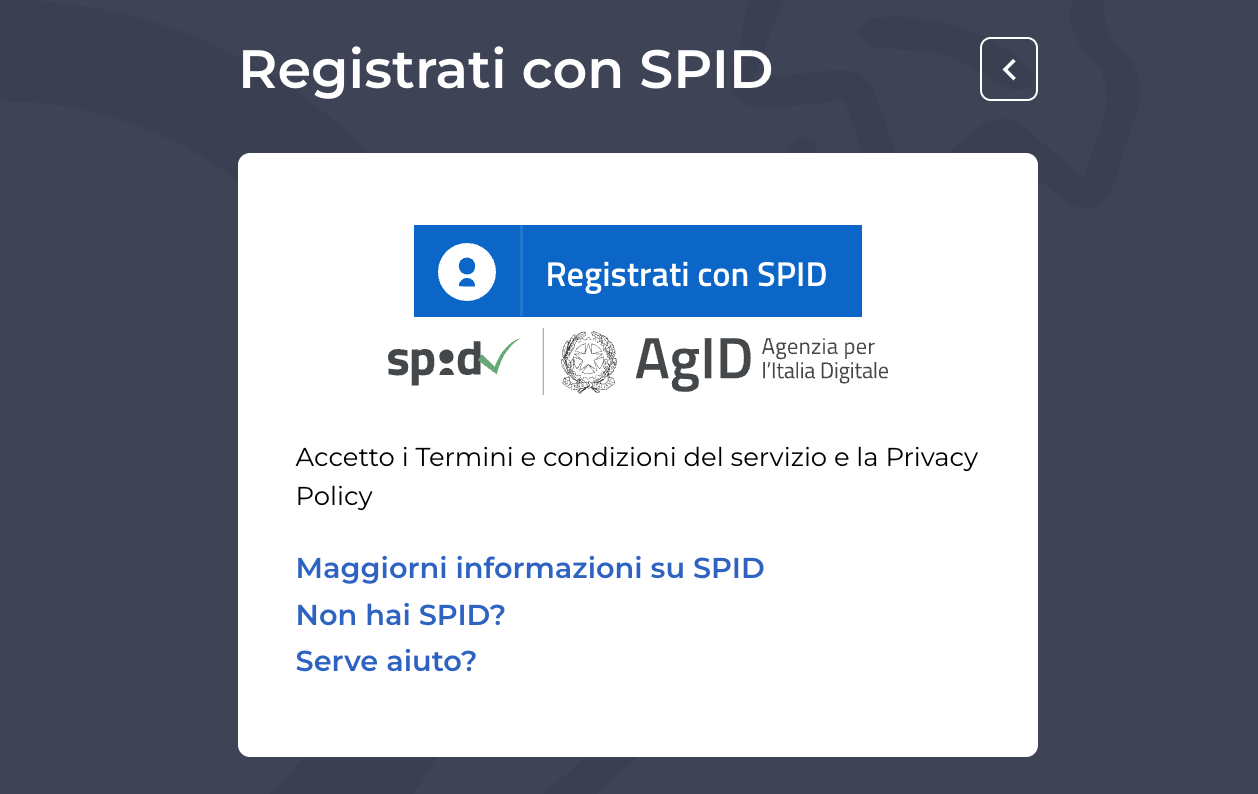This screenshot has width=1258, height=794.
Task: Click the word 'Accetto' in the card
Action: click(345, 457)
